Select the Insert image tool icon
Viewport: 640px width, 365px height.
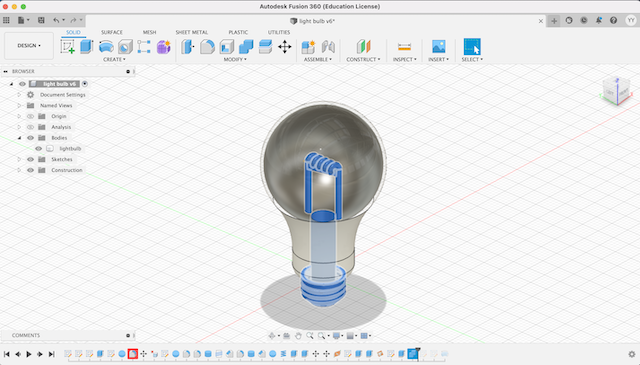click(x=438, y=47)
